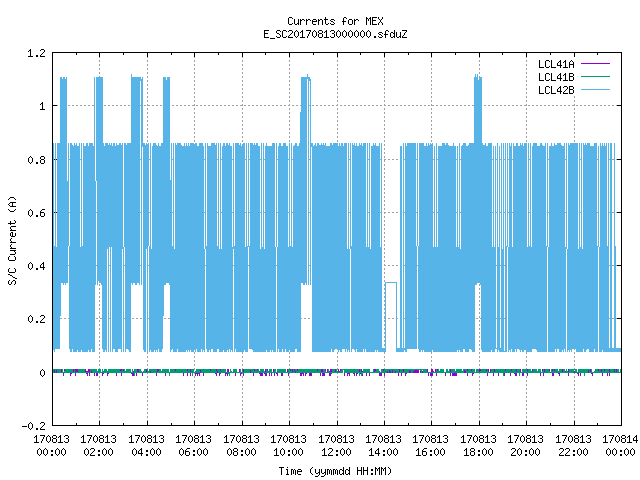Click the LCL41B legend label
The width and height of the screenshot is (640, 480).
point(556,77)
